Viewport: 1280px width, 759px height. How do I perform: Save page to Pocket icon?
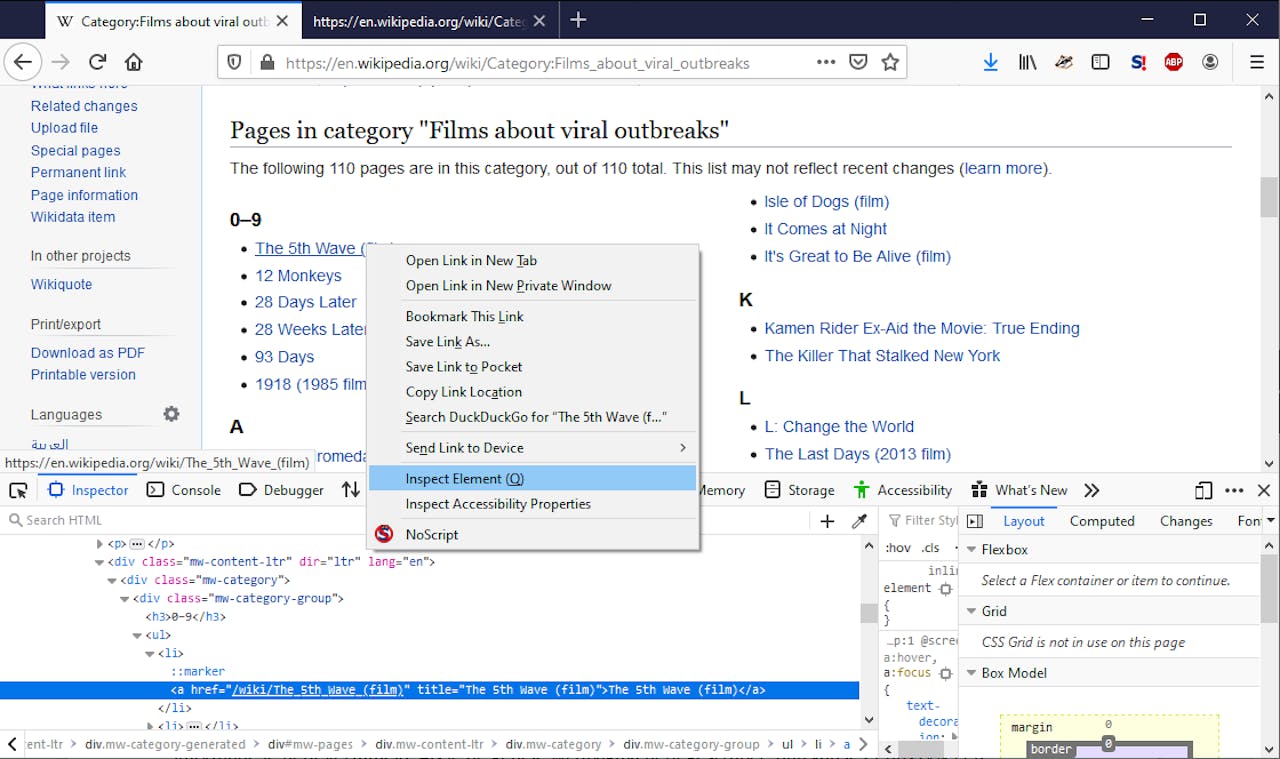point(858,62)
